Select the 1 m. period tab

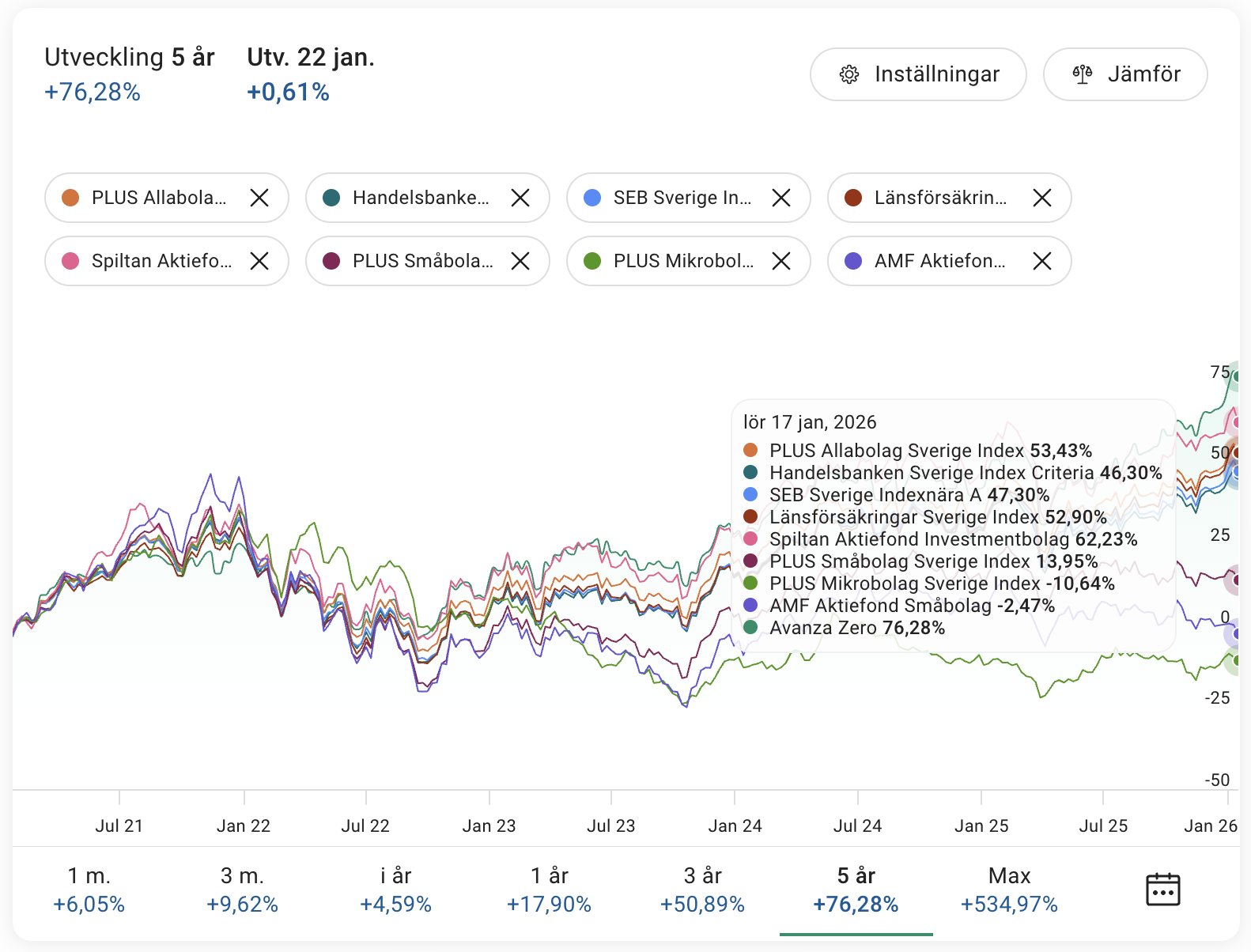click(x=89, y=890)
